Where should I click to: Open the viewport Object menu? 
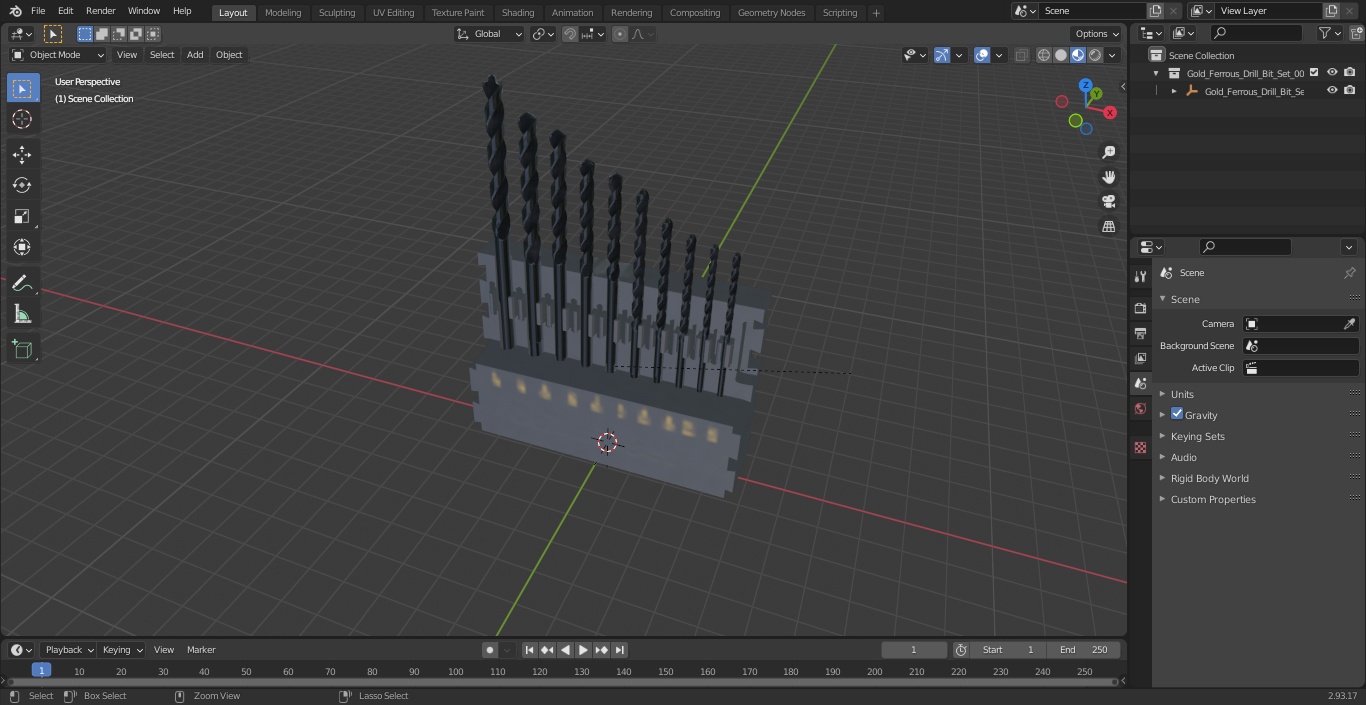pyautogui.click(x=229, y=55)
